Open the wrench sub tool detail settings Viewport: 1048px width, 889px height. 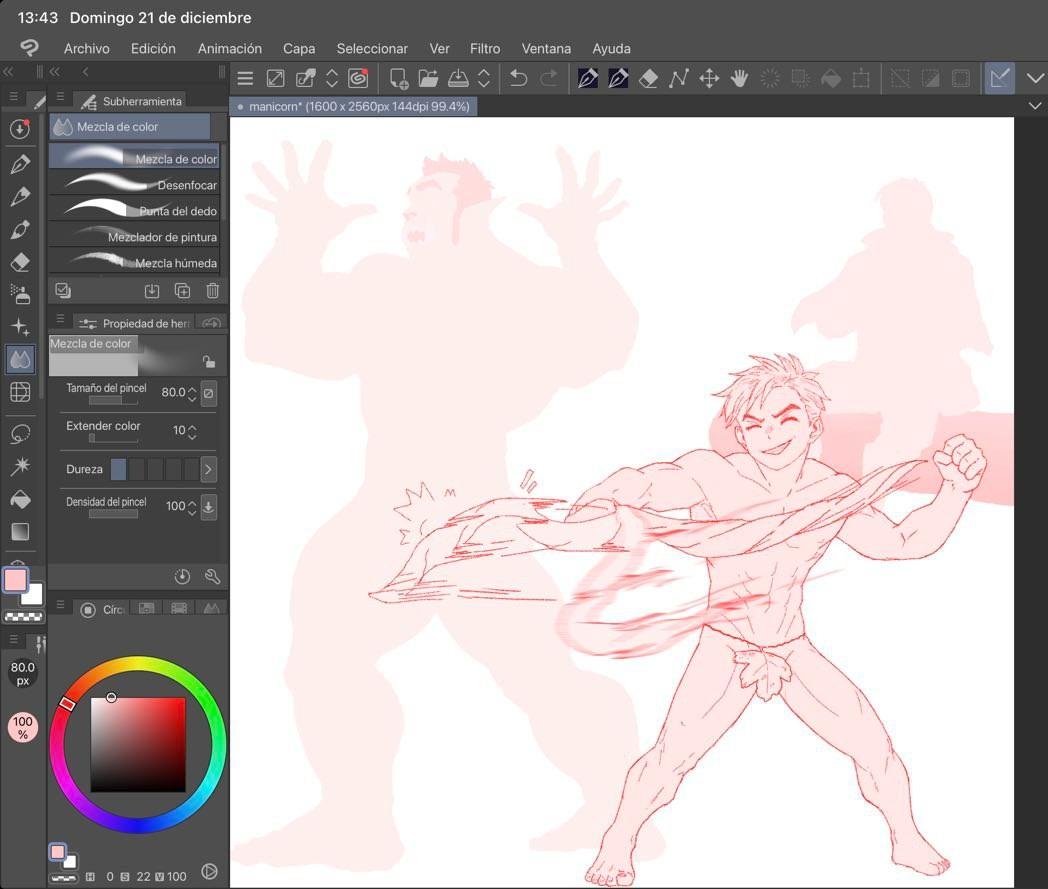point(212,576)
